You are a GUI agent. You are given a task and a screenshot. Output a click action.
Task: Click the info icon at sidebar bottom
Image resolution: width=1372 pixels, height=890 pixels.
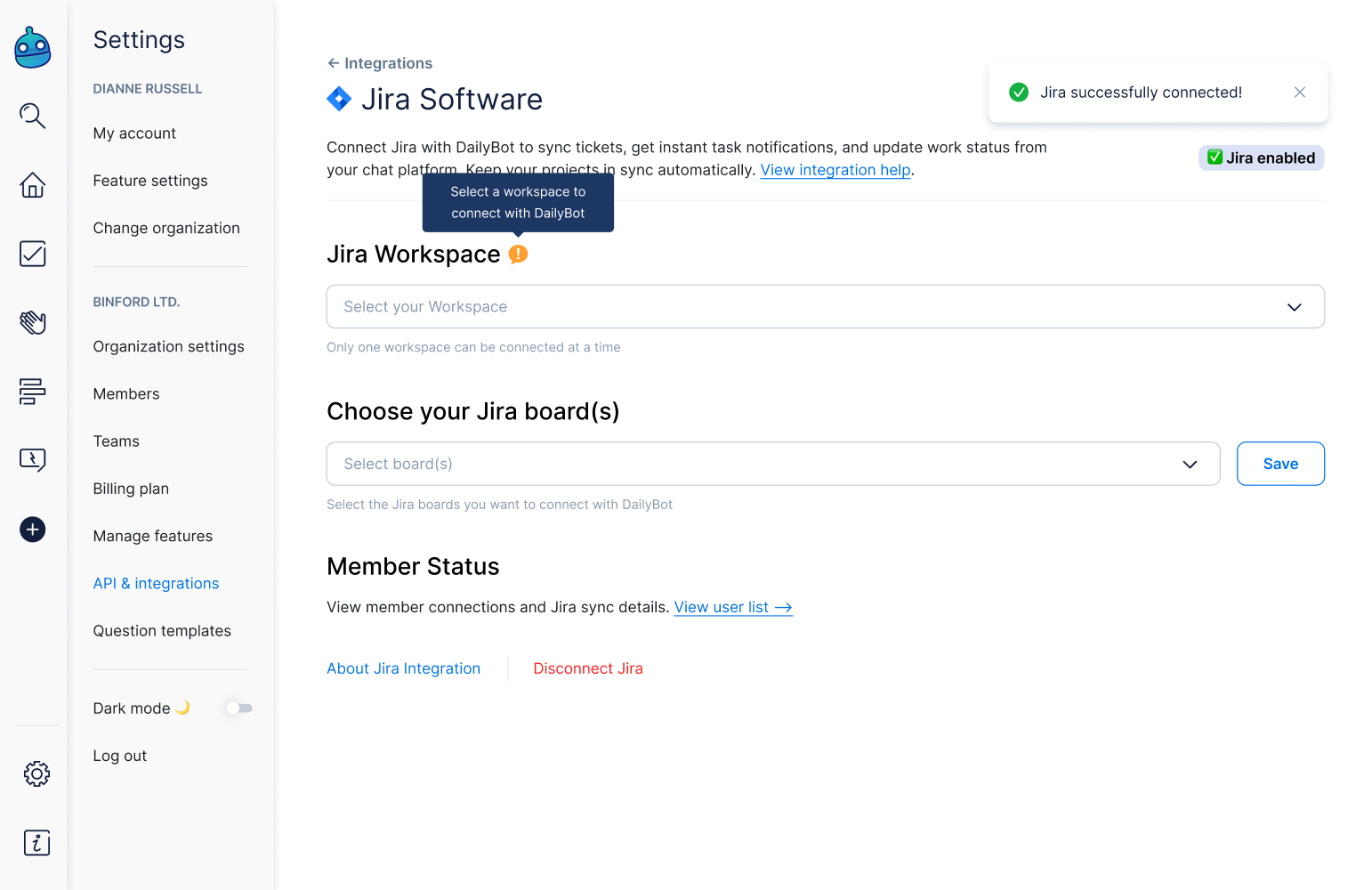pos(36,842)
